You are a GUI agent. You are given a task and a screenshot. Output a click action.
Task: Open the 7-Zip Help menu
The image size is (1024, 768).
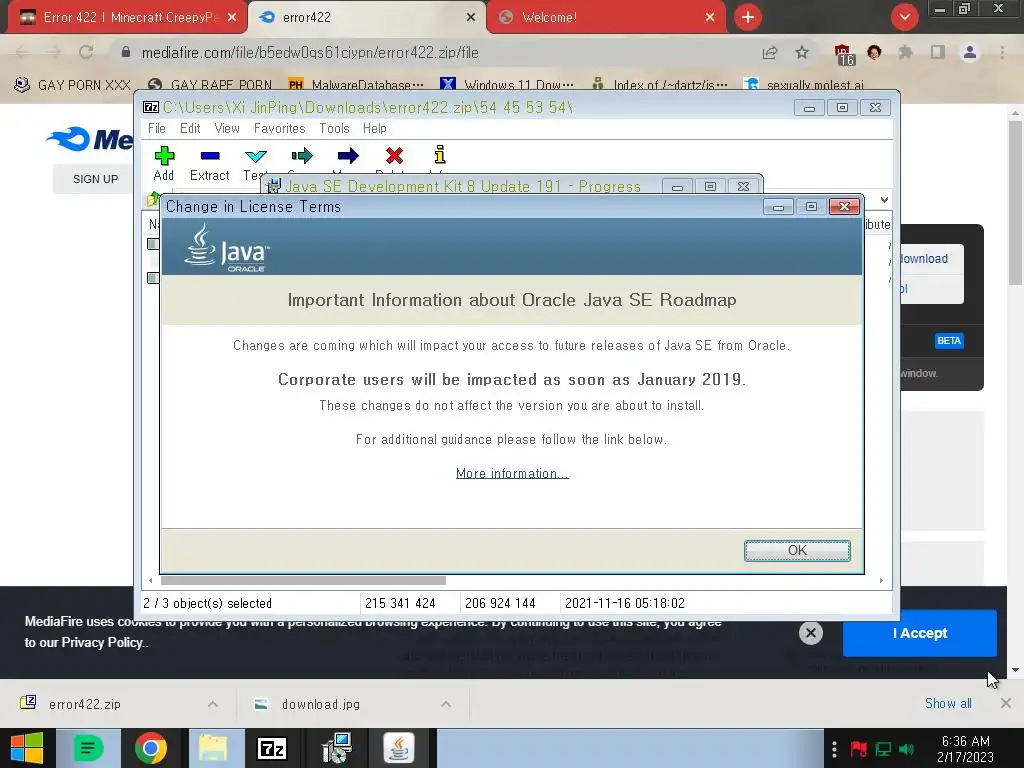(375, 129)
